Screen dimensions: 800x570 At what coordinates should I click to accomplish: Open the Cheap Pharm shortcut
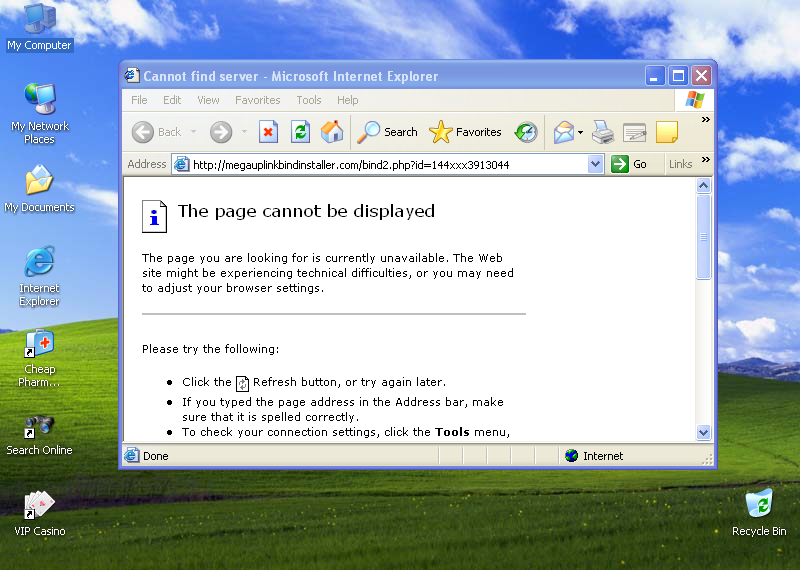[x=39, y=358]
